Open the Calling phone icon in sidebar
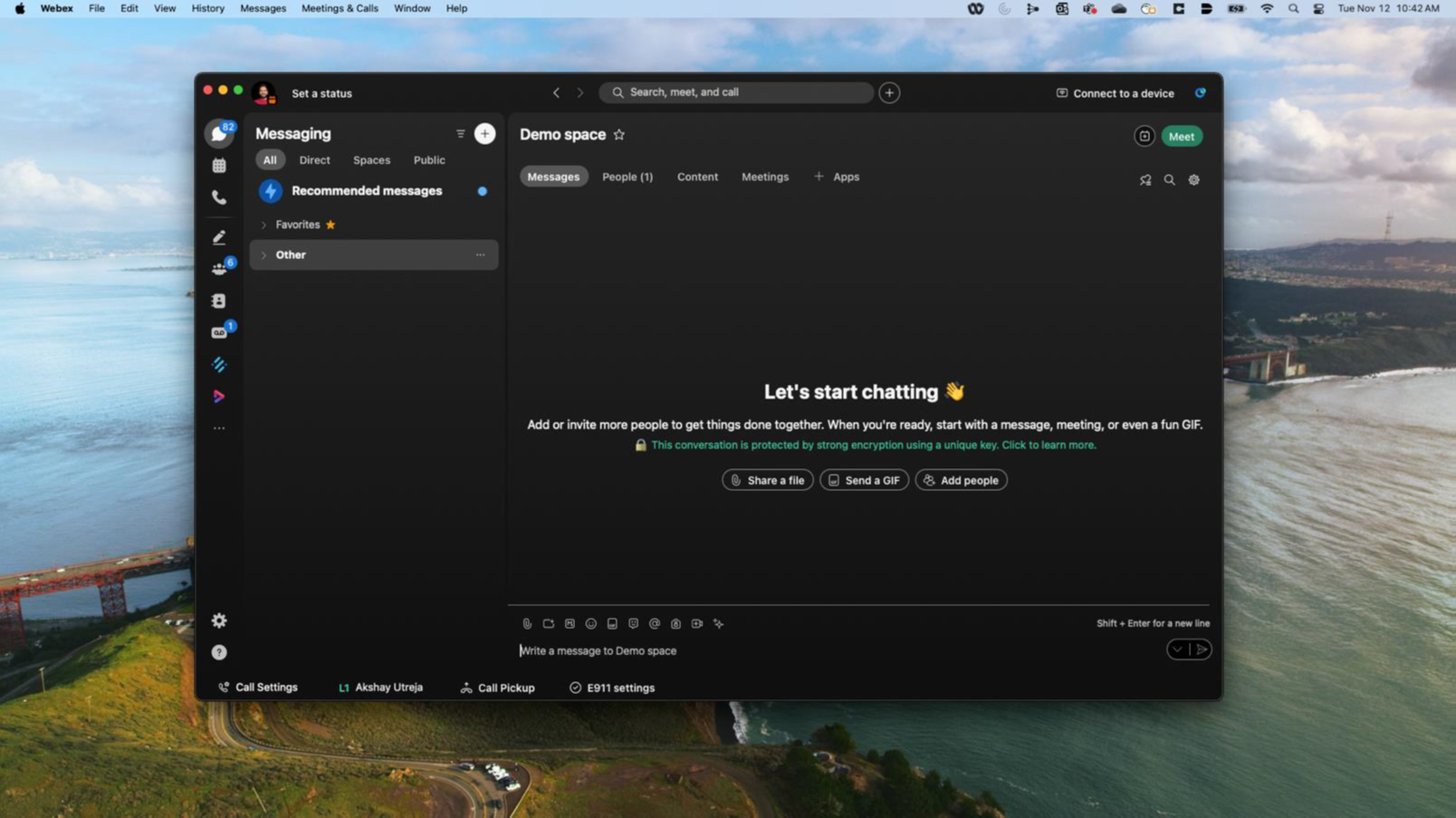Viewport: 1456px width, 818px height. [x=219, y=197]
